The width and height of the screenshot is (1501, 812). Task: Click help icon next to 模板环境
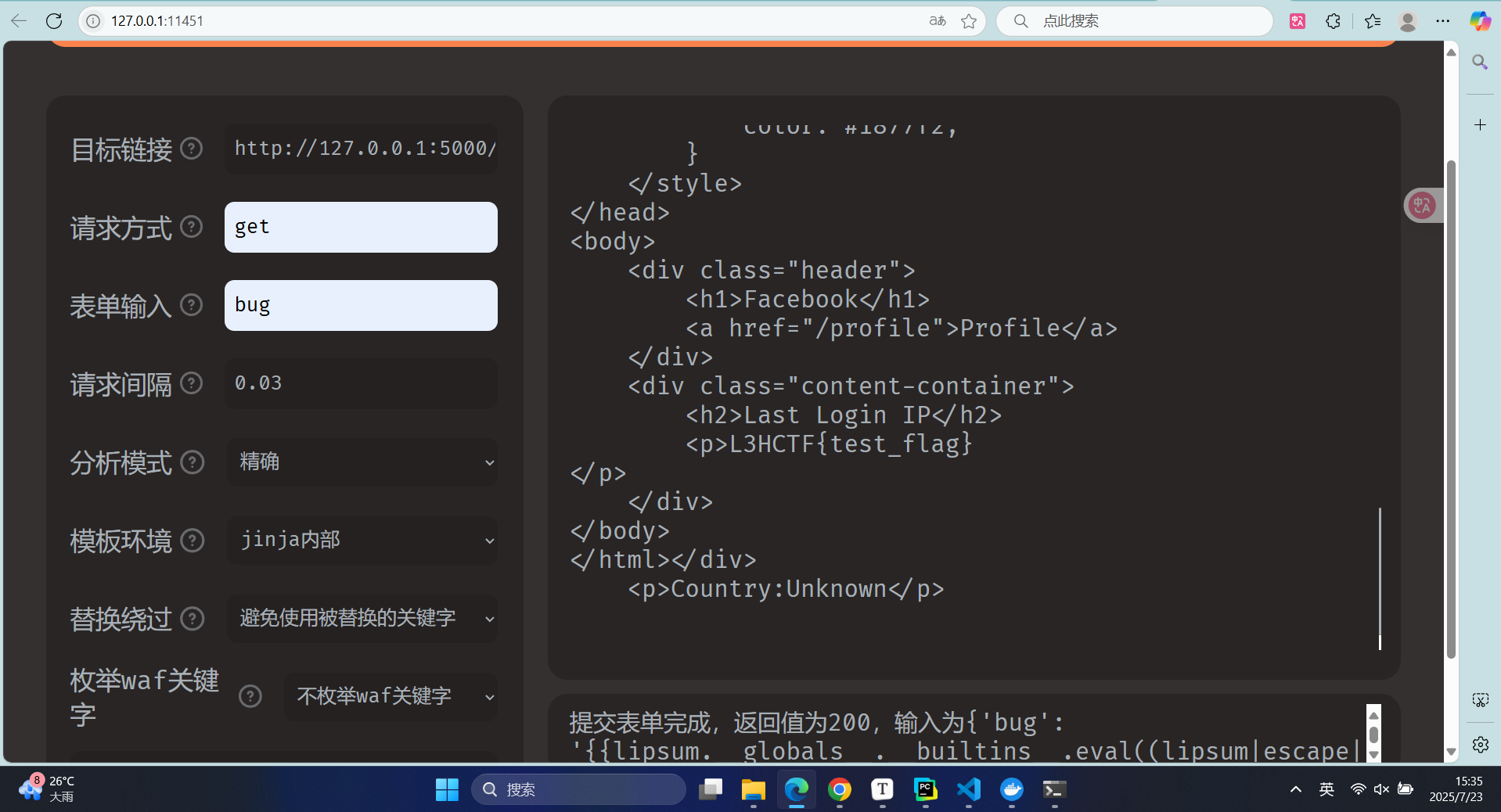pos(192,541)
